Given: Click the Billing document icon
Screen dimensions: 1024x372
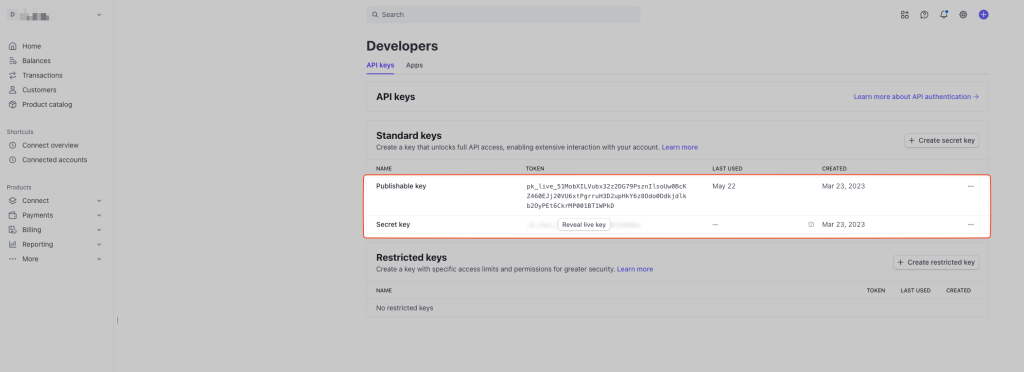Looking at the screenshot, I should point(12,230).
